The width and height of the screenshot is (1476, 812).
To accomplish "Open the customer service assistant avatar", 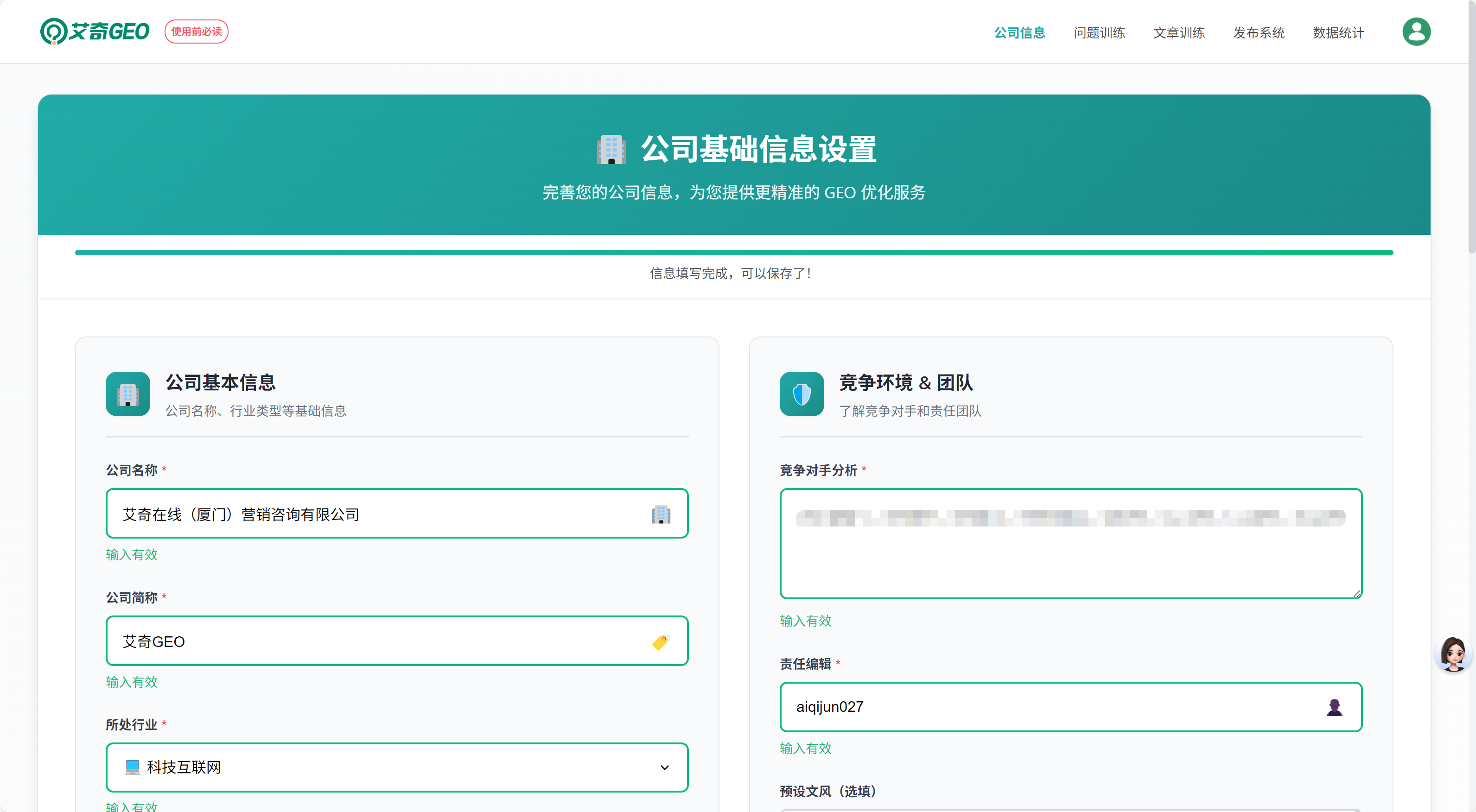I will pos(1453,654).
